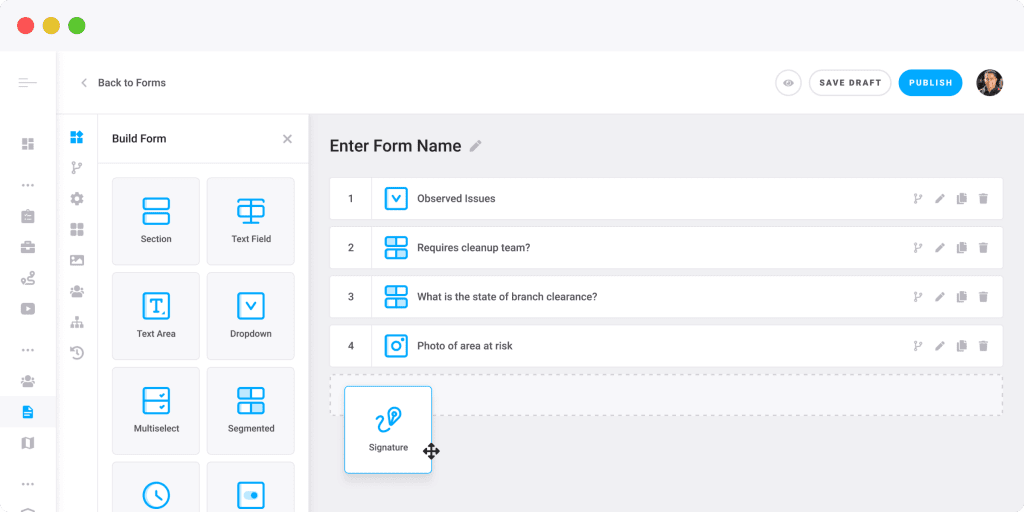Duplicate the Photo of area at risk field

[961, 345]
